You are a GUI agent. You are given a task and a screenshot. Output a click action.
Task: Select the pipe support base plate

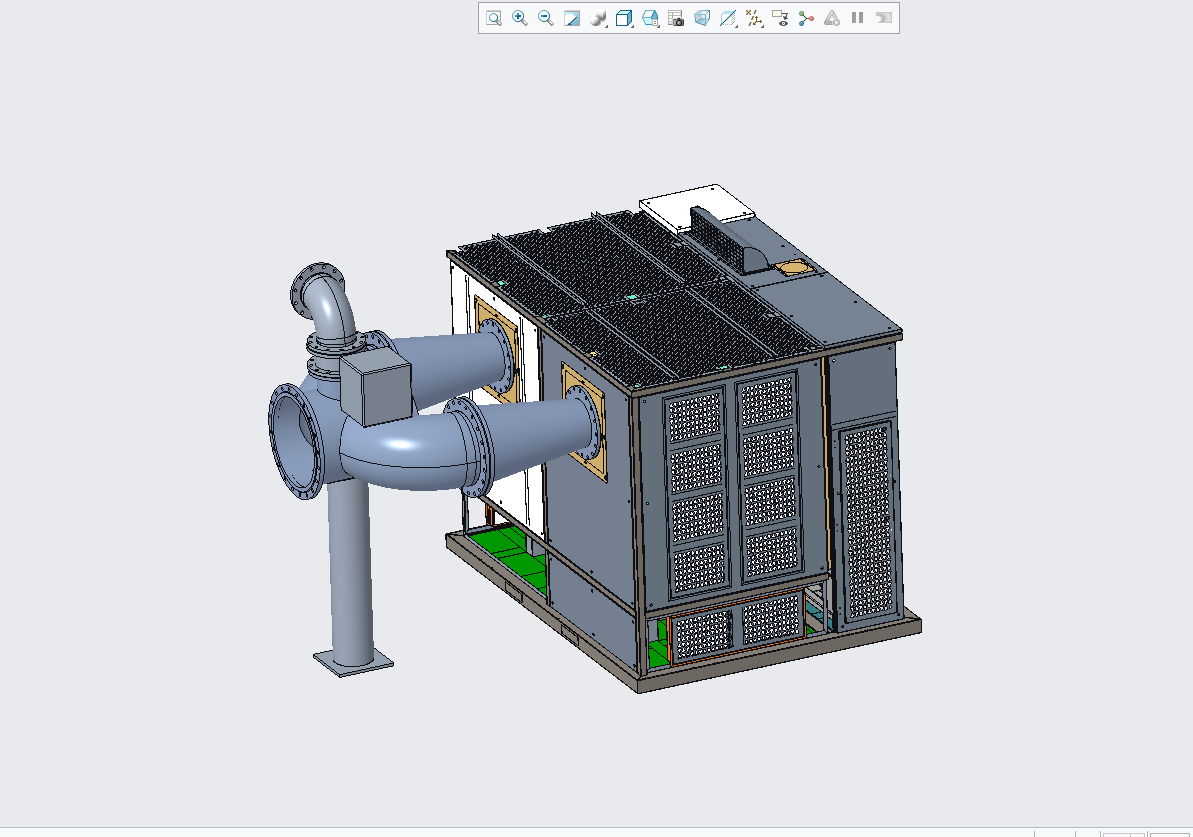(x=354, y=663)
